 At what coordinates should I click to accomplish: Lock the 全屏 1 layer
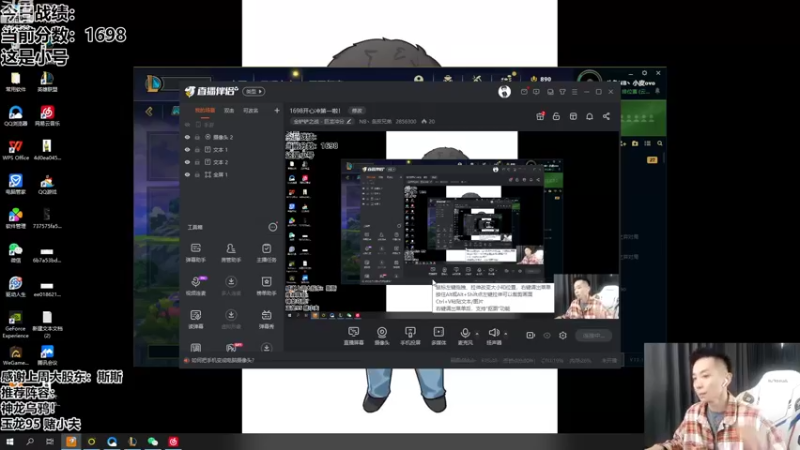[x=197, y=174]
